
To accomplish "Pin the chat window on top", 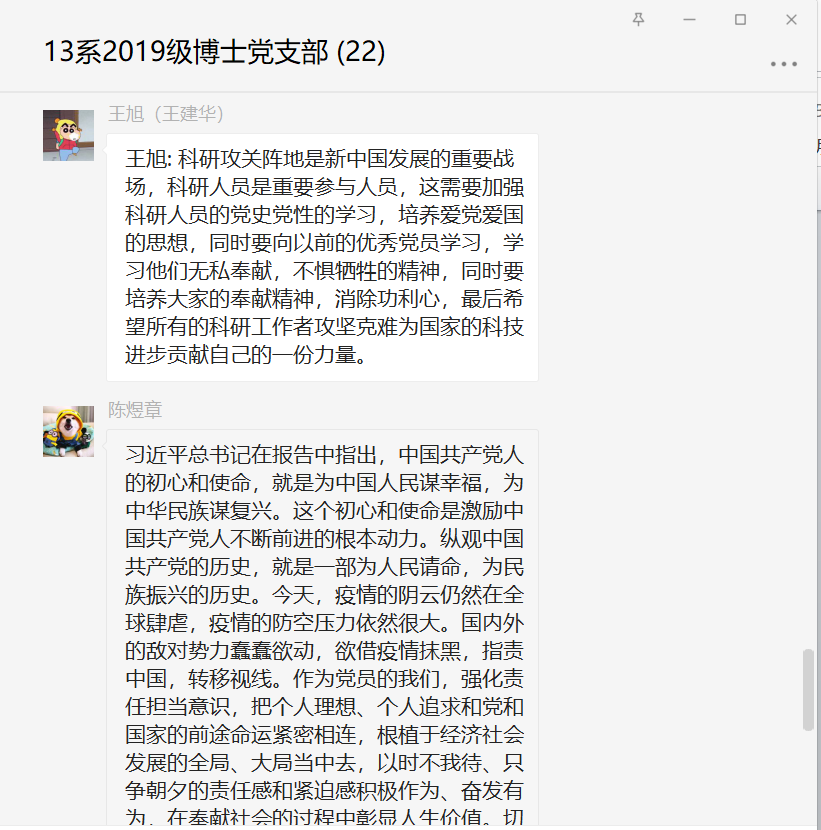I will 638,20.
